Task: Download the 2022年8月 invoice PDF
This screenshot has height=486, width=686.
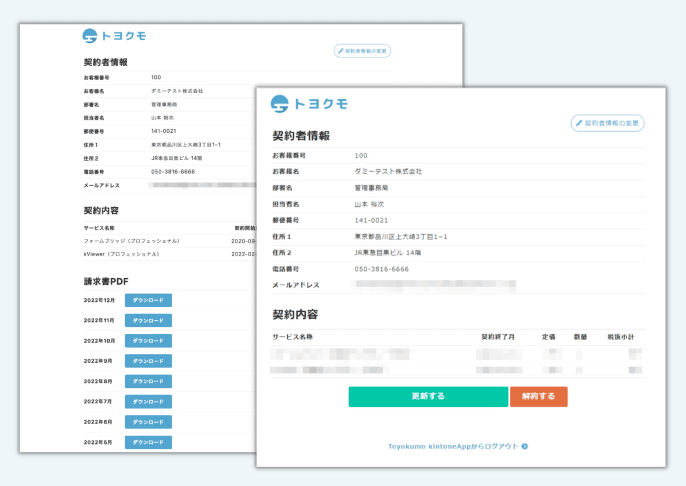Action: coord(148,381)
